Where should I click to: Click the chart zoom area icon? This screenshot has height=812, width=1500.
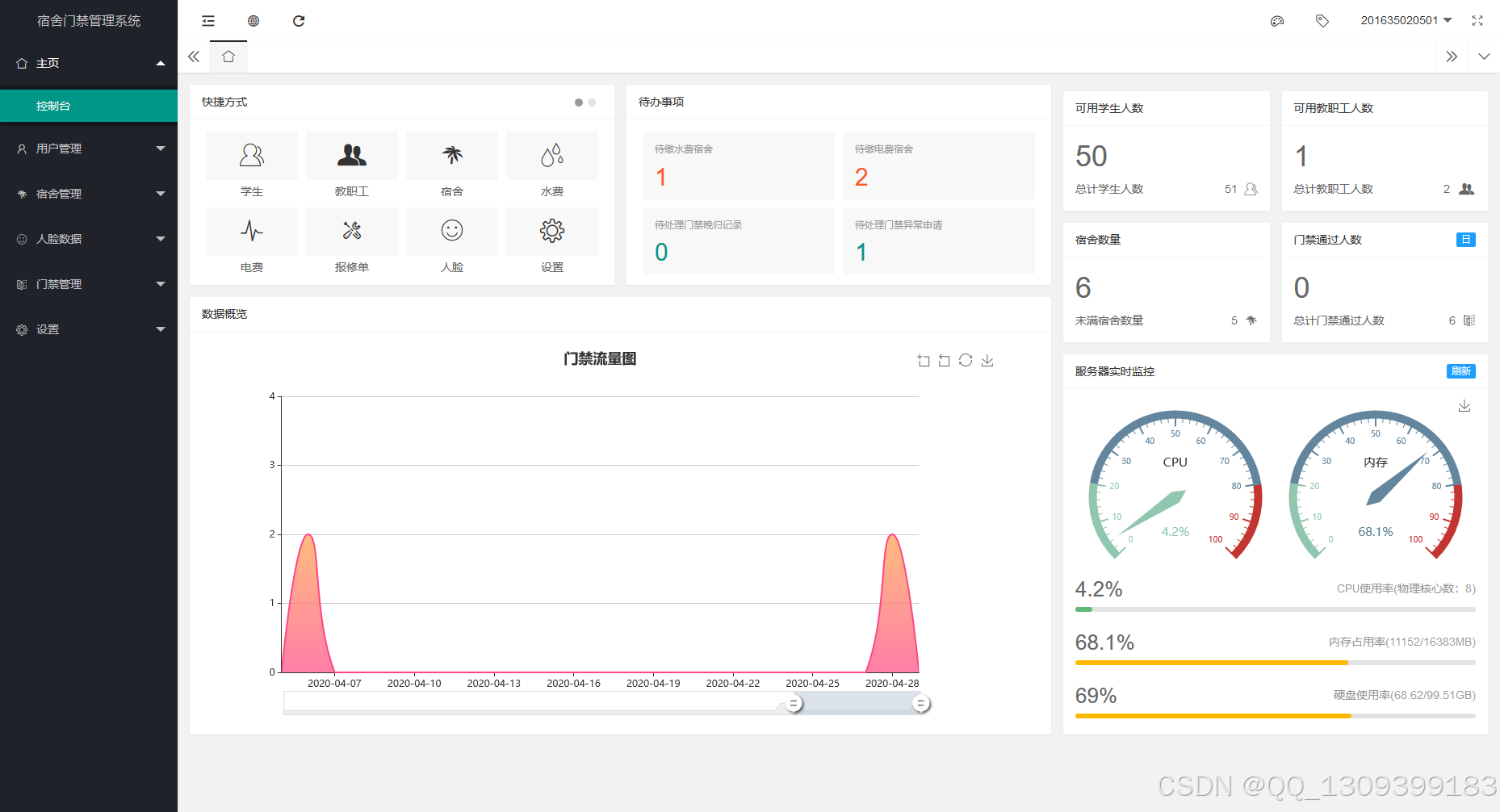(x=924, y=361)
